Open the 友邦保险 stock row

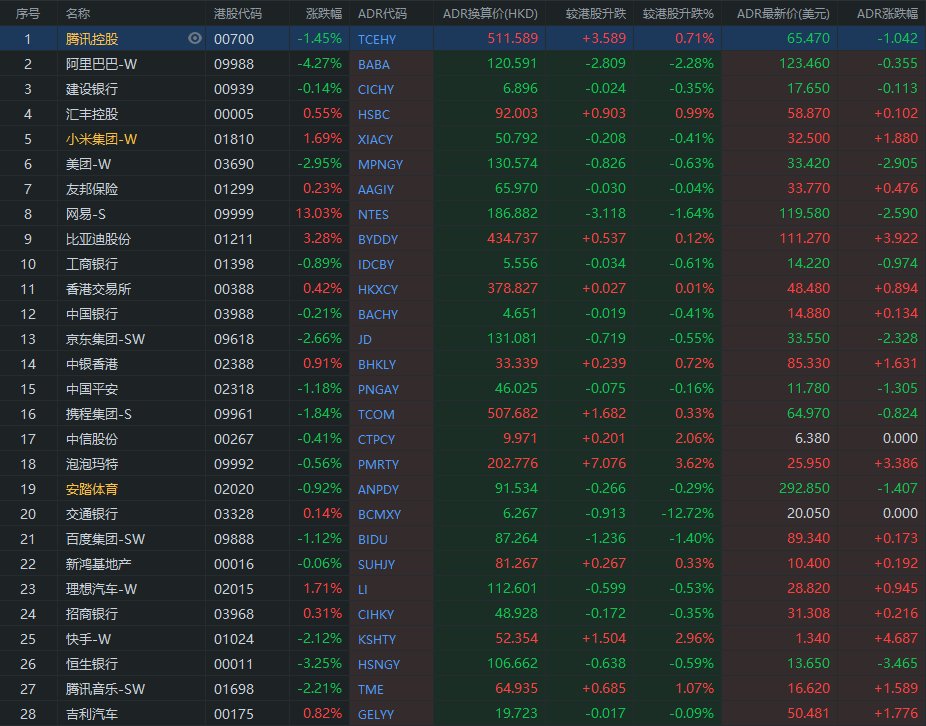point(463,188)
